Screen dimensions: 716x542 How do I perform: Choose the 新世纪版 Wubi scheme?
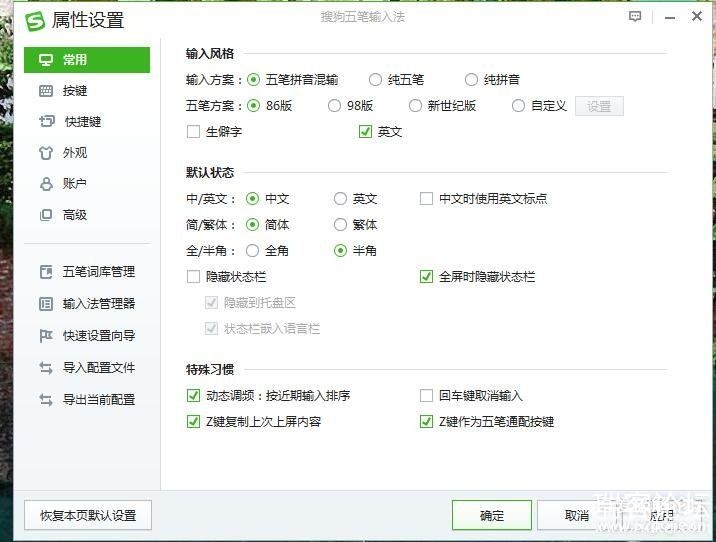[x=415, y=106]
